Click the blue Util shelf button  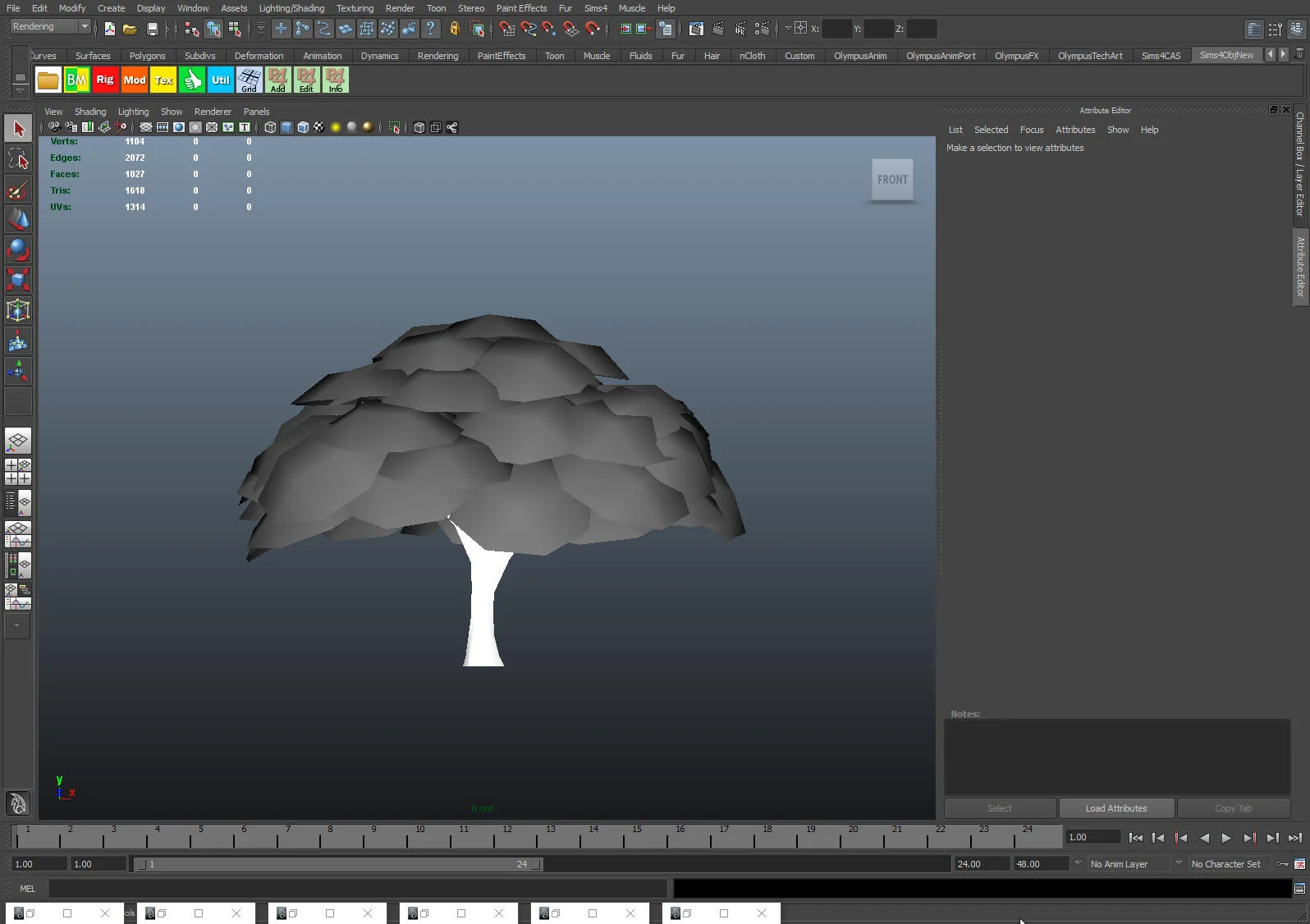221,80
